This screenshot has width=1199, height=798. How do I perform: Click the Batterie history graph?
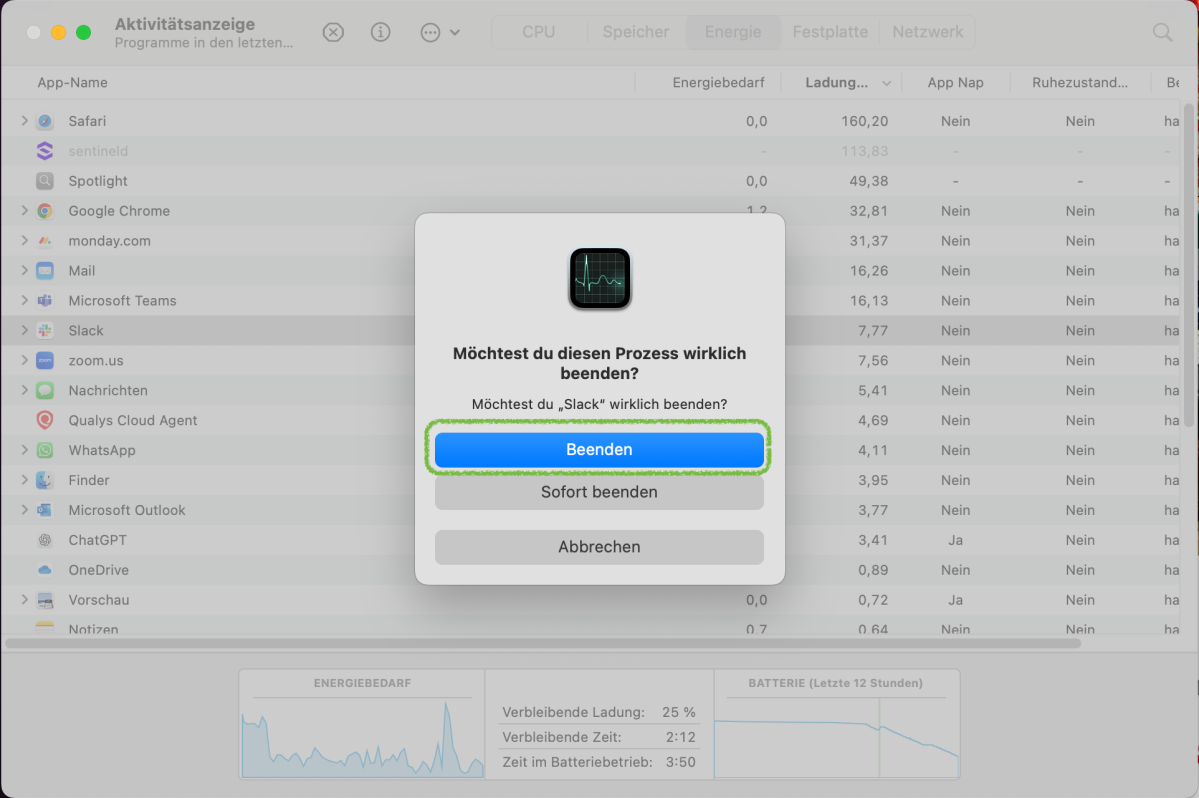[837, 738]
